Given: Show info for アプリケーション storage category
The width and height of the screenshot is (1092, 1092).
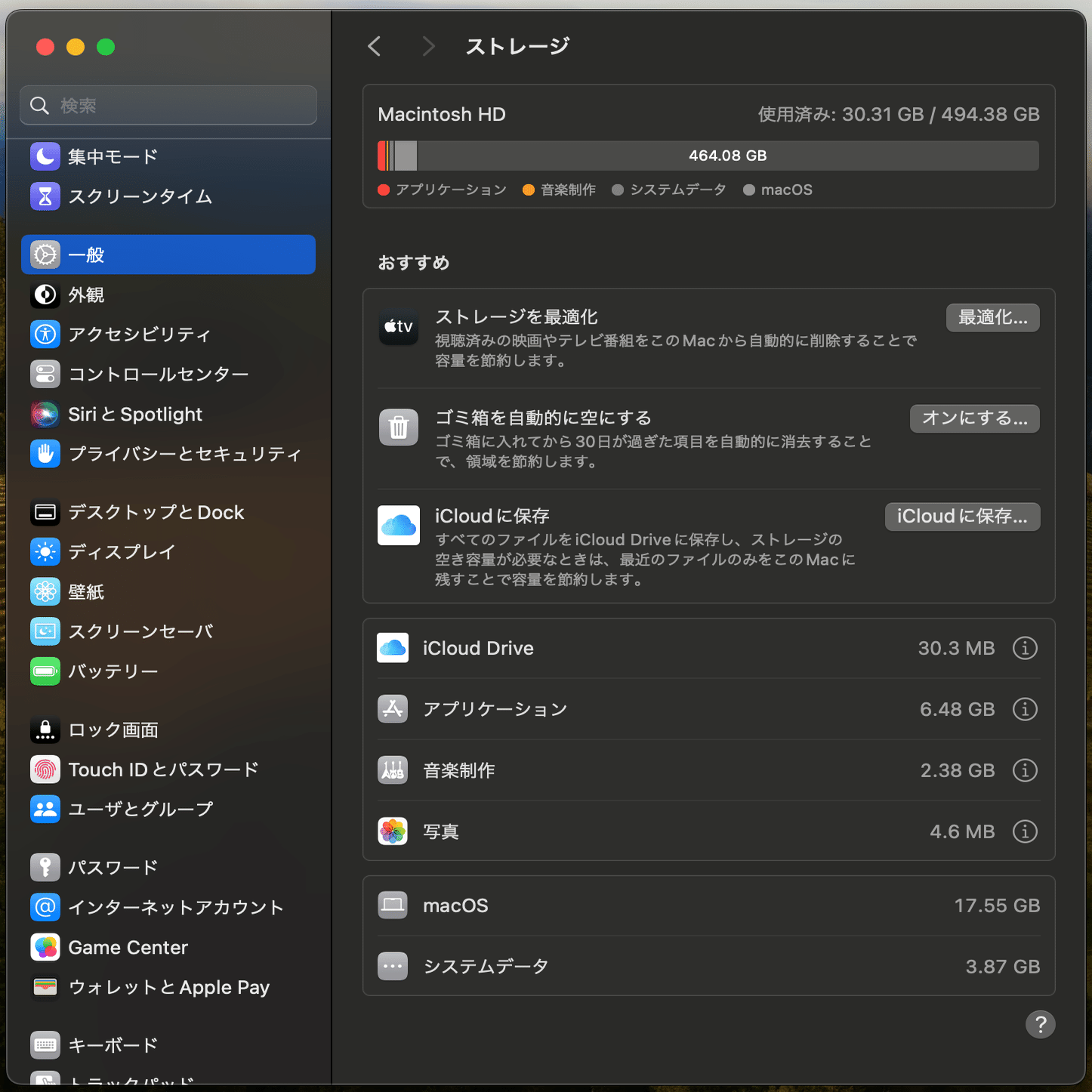Looking at the screenshot, I should [x=1025, y=709].
